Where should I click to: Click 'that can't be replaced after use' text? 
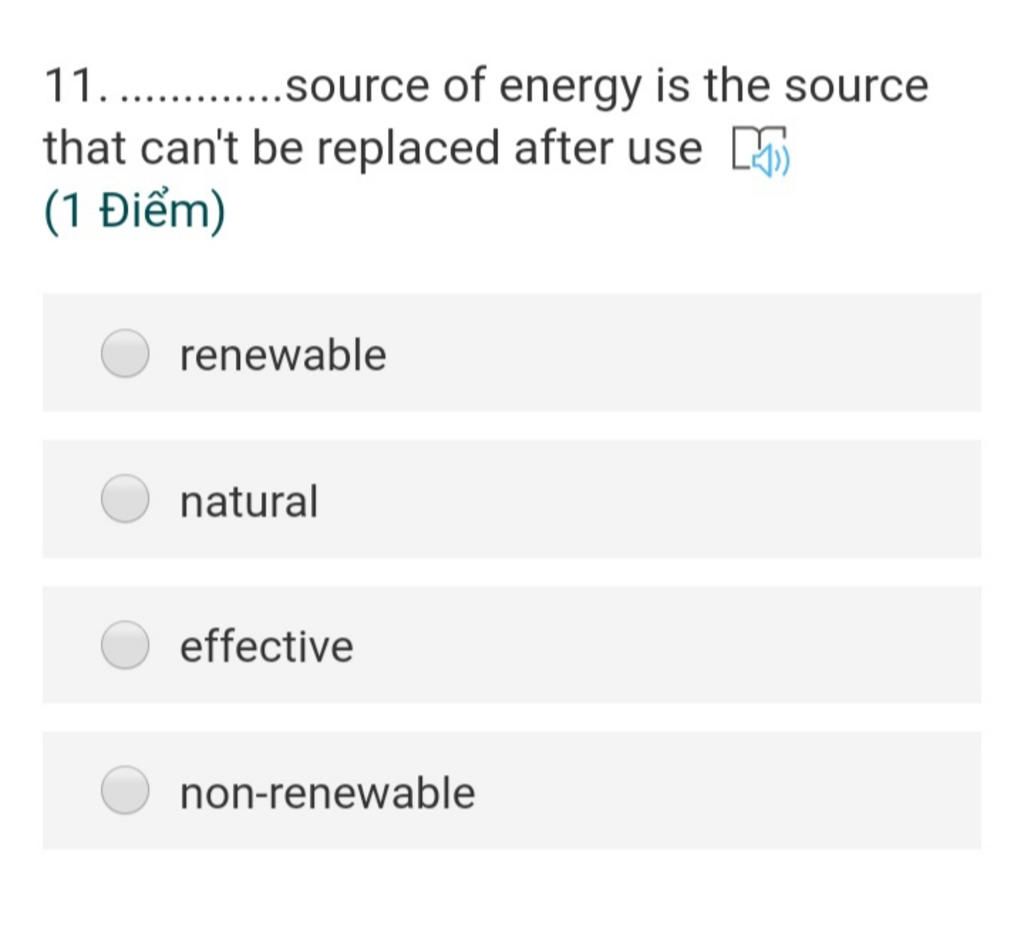click(x=372, y=148)
